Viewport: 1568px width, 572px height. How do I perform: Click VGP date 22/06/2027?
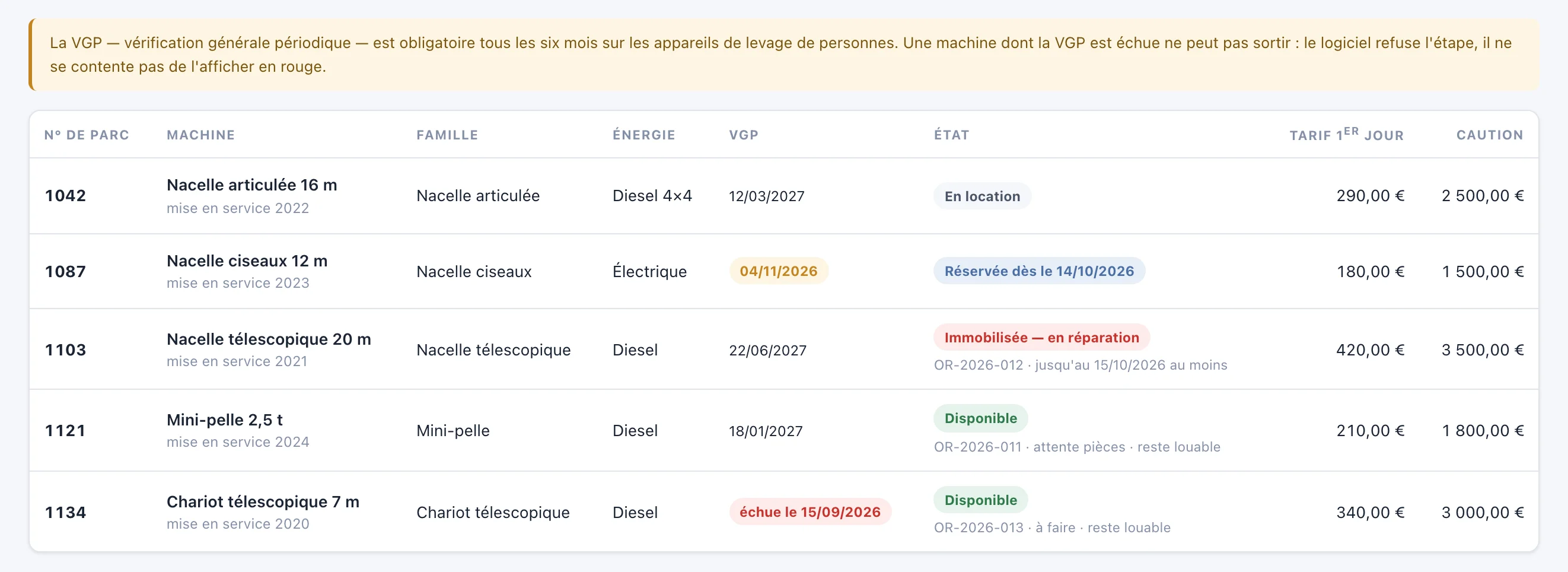pyautogui.click(x=767, y=350)
